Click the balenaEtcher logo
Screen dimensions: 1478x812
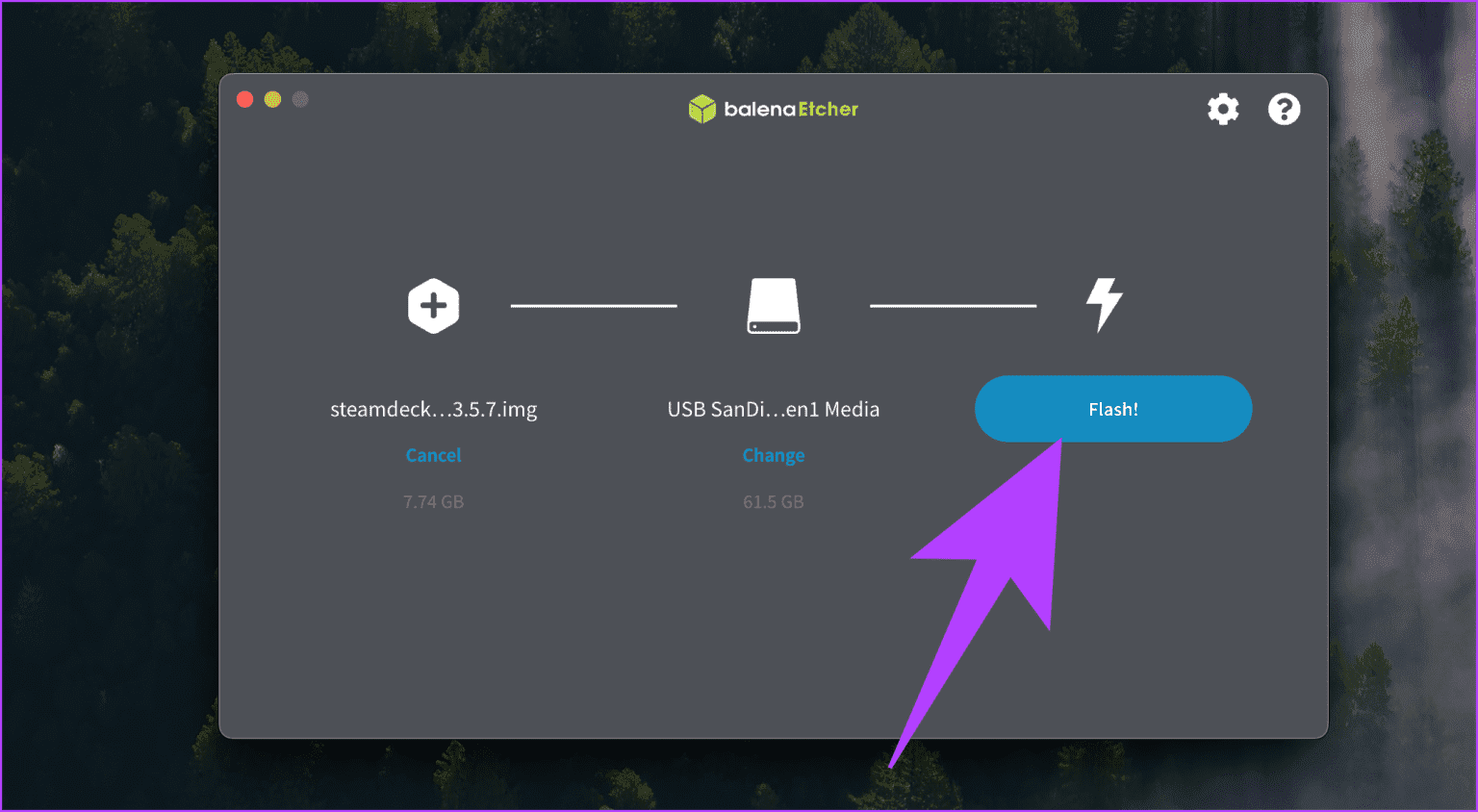[773, 109]
